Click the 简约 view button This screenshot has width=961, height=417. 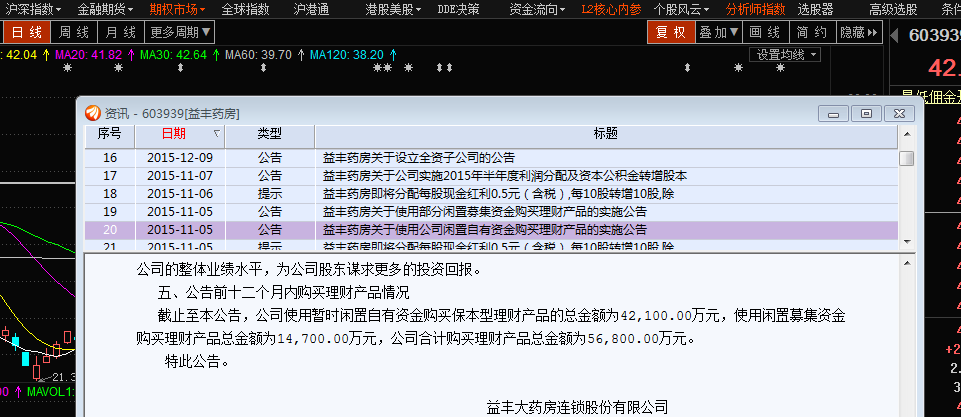click(x=811, y=33)
